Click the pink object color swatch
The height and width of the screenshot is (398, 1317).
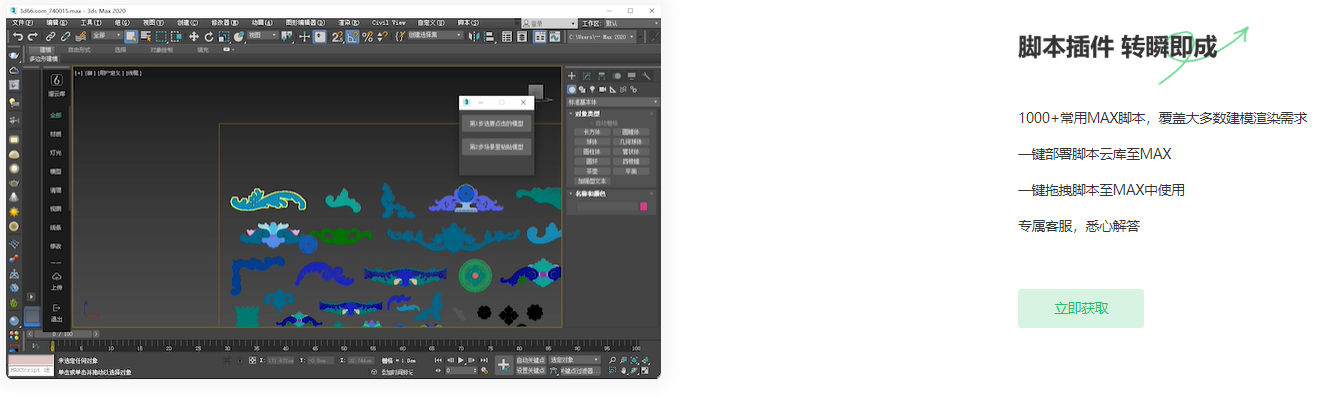[644, 206]
